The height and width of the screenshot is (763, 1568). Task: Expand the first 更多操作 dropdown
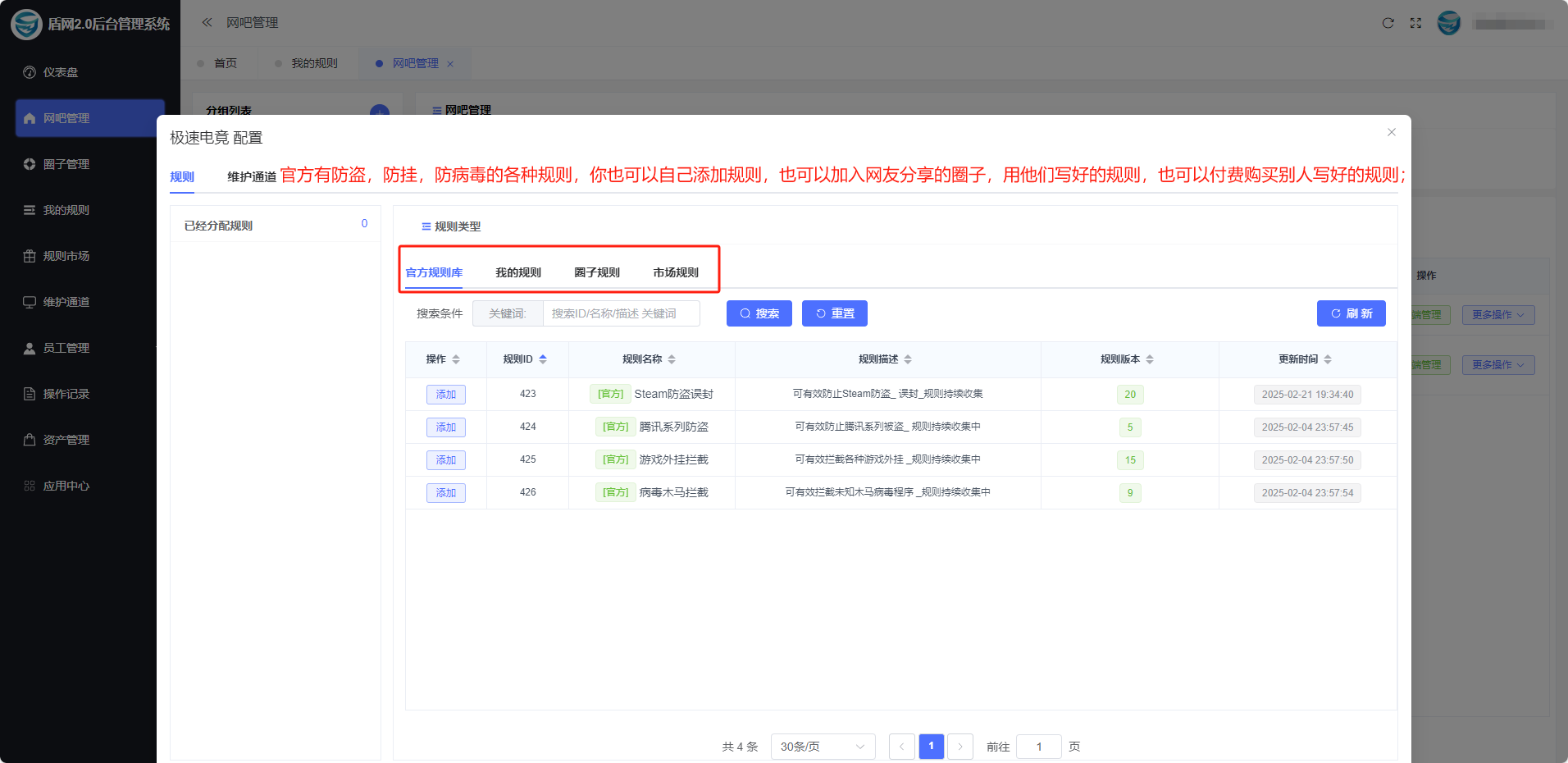click(x=1497, y=315)
